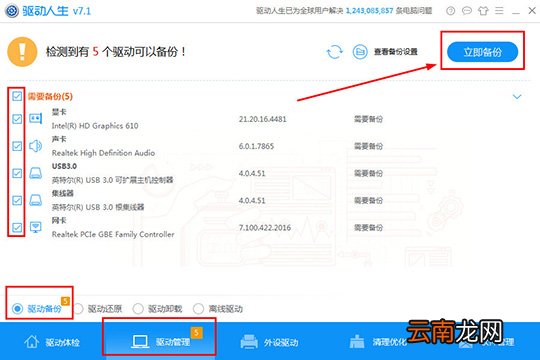Click the Intel(R) HD Graphics 610 entry
The width and height of the screenshot is (540, 360).
tap(95, 126)
